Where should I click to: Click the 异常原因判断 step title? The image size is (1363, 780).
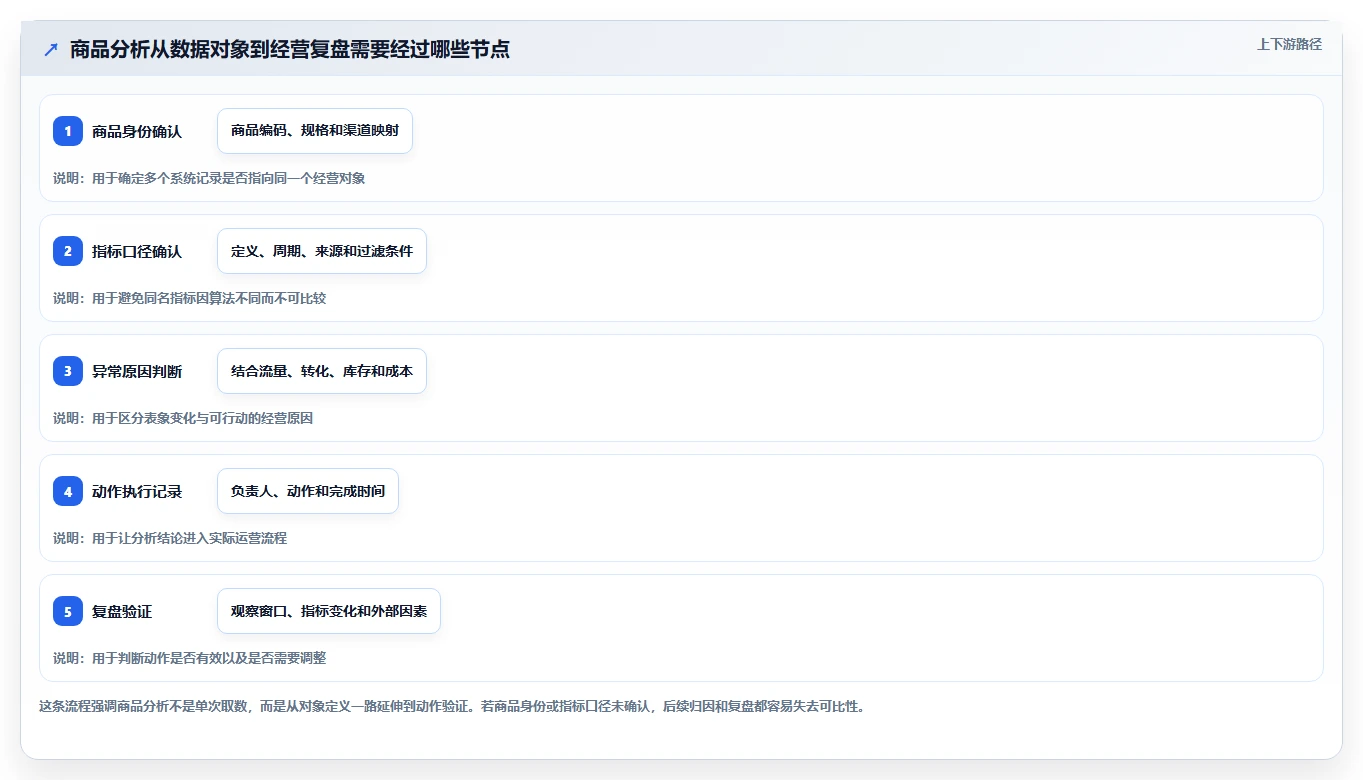click(137, 371)
